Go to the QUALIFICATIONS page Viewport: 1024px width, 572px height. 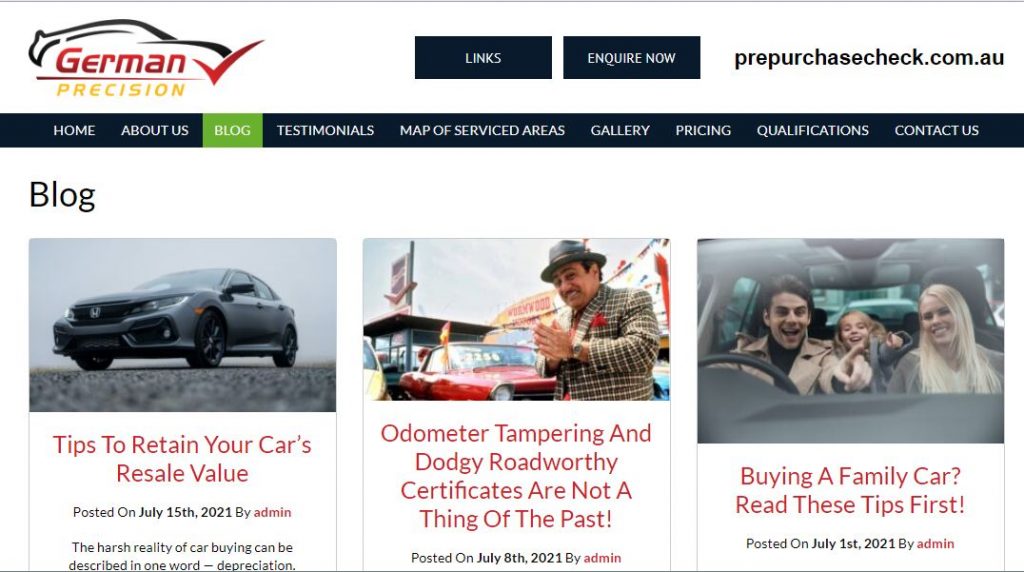[x=812, y=130]
